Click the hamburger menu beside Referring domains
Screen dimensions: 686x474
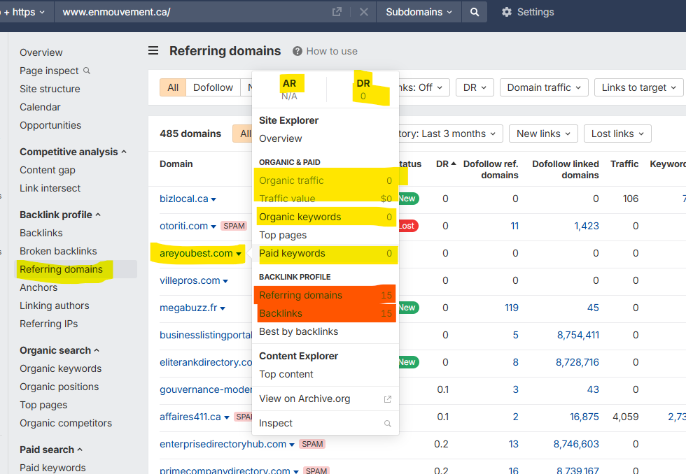pyautogui.click(x=153, y=51)
